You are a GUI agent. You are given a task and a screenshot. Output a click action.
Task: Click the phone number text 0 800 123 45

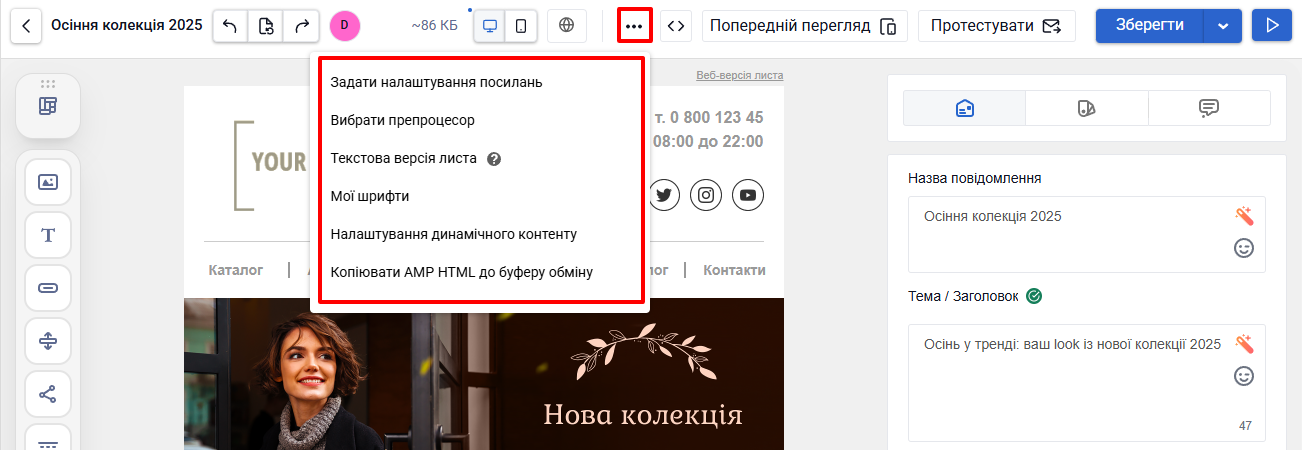pyautogui.click(x=716, y=117)
